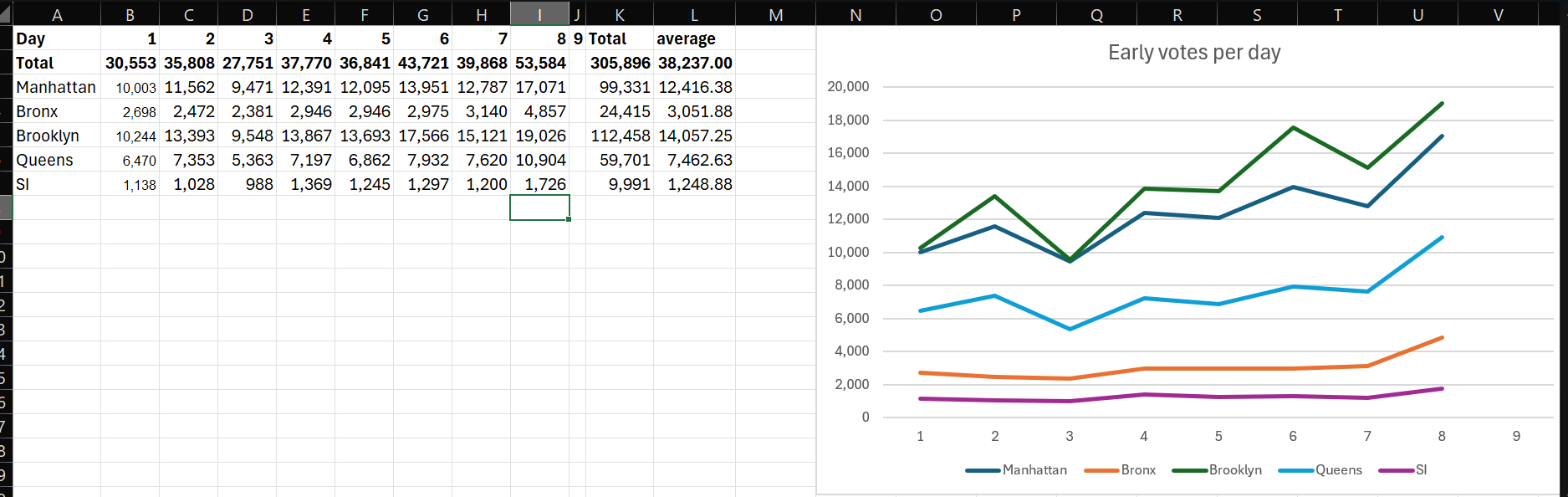1568x497 pixels.
Task: Select the chart title "Early votes per day"
Action: point(1193,53)
